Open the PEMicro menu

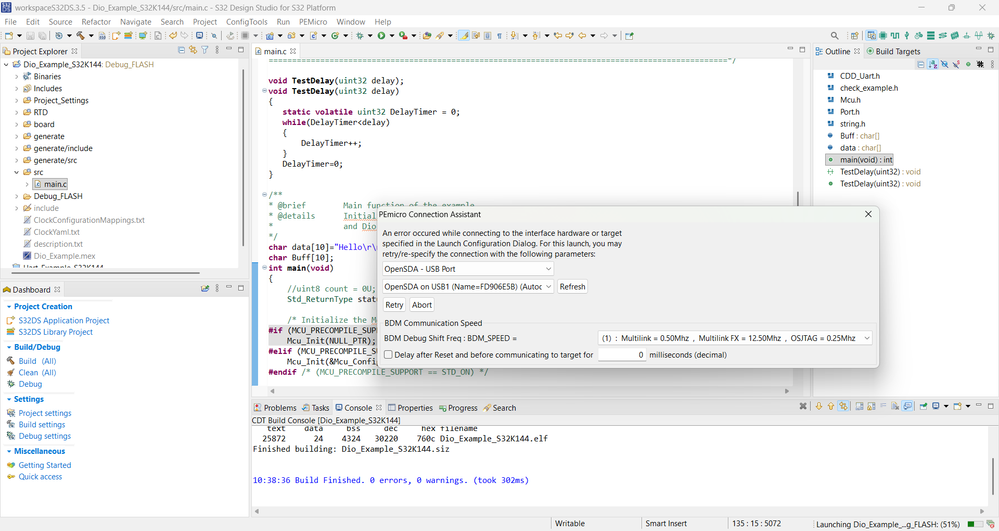(x=312, y=21)
